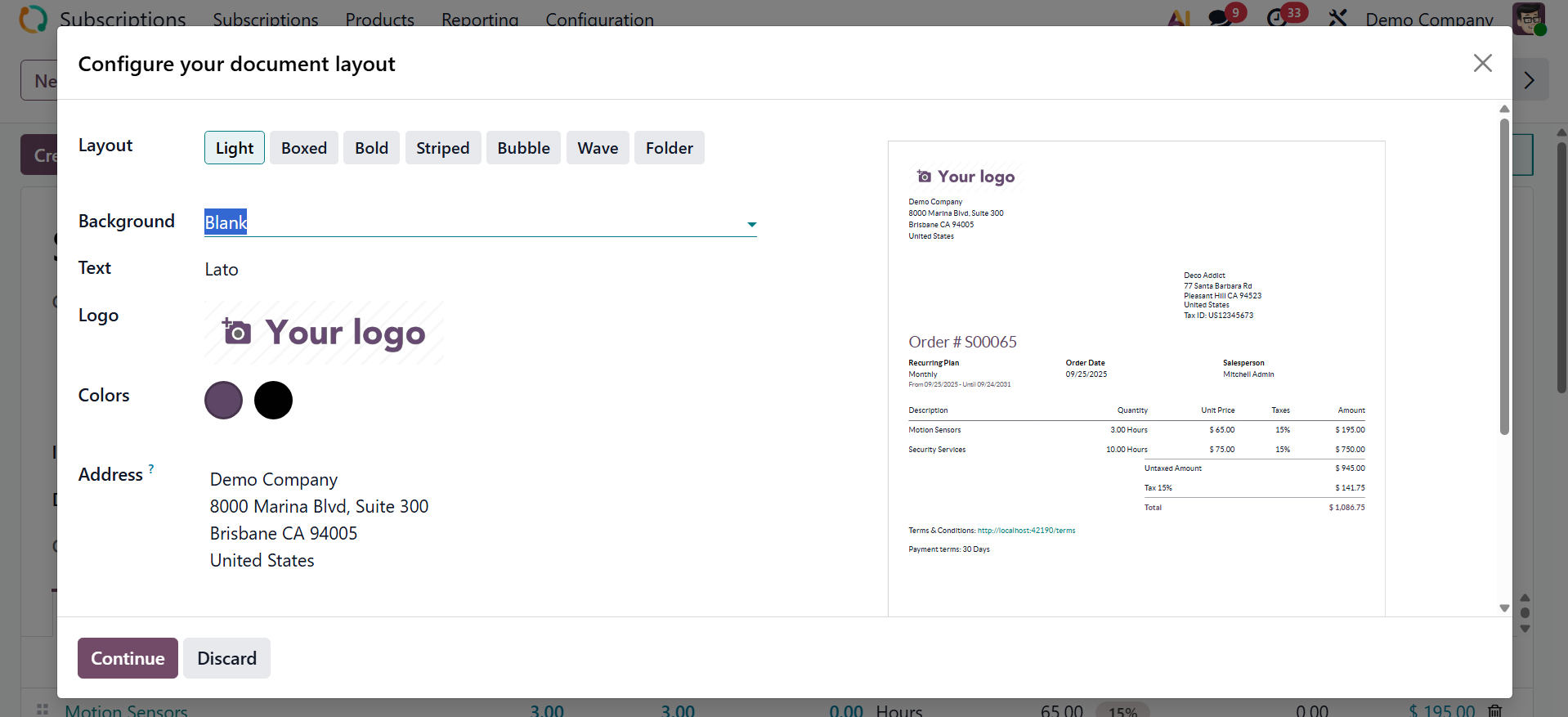The width and height of the screenshot is (1568, 717).
Task: Delete the Motion Sensors line with trash icon
Action: pos(1494,710)
